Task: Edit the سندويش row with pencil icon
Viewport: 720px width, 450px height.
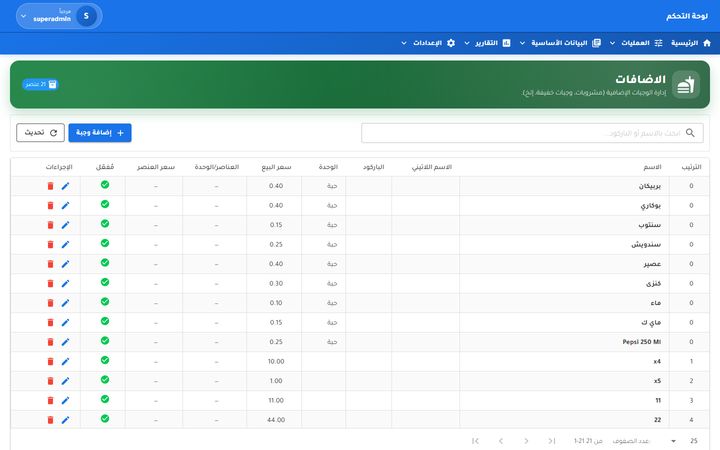Action: pos(65,244)
